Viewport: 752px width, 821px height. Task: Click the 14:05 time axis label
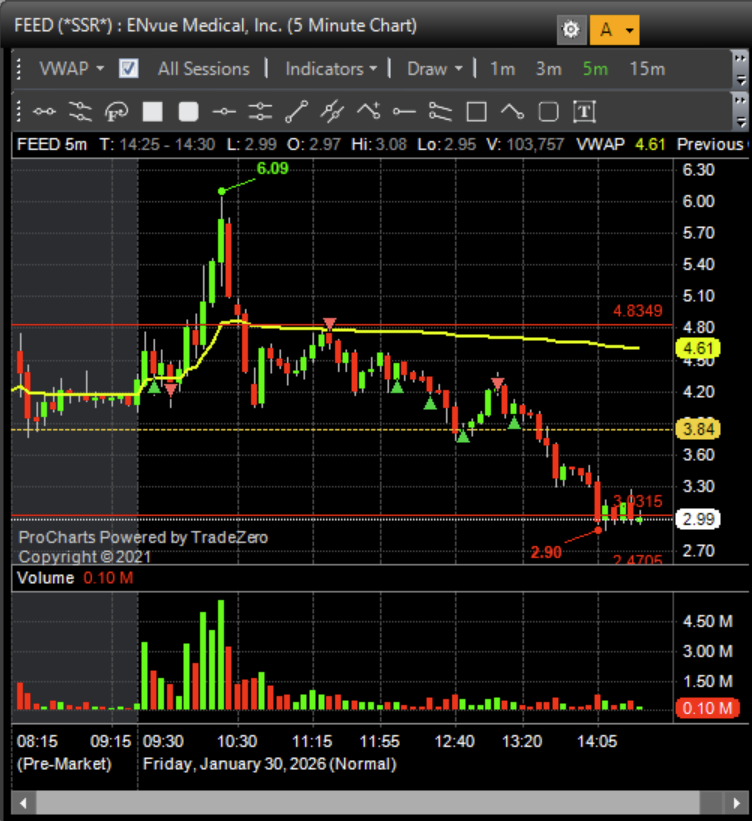[597, 741]
